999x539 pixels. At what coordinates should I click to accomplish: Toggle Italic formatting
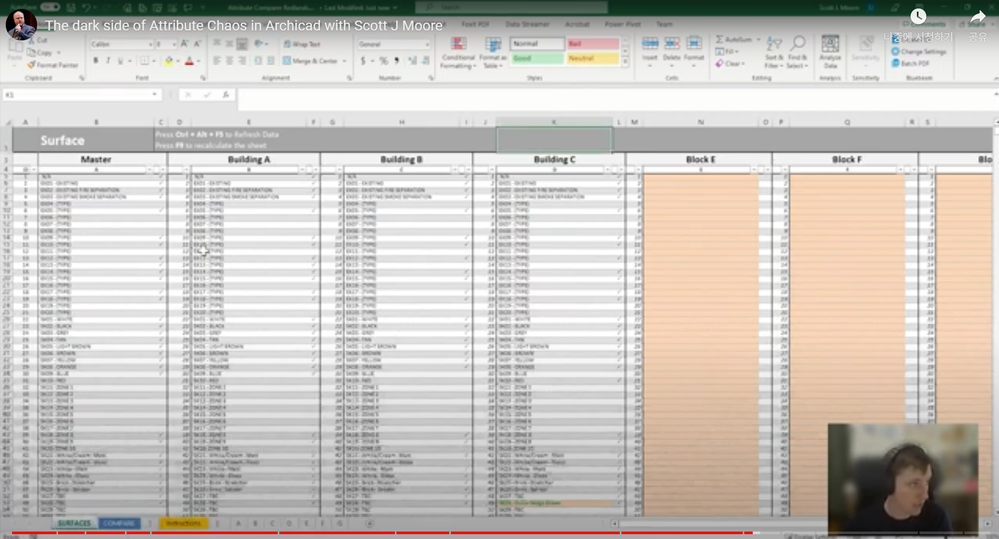coord(108,61)
